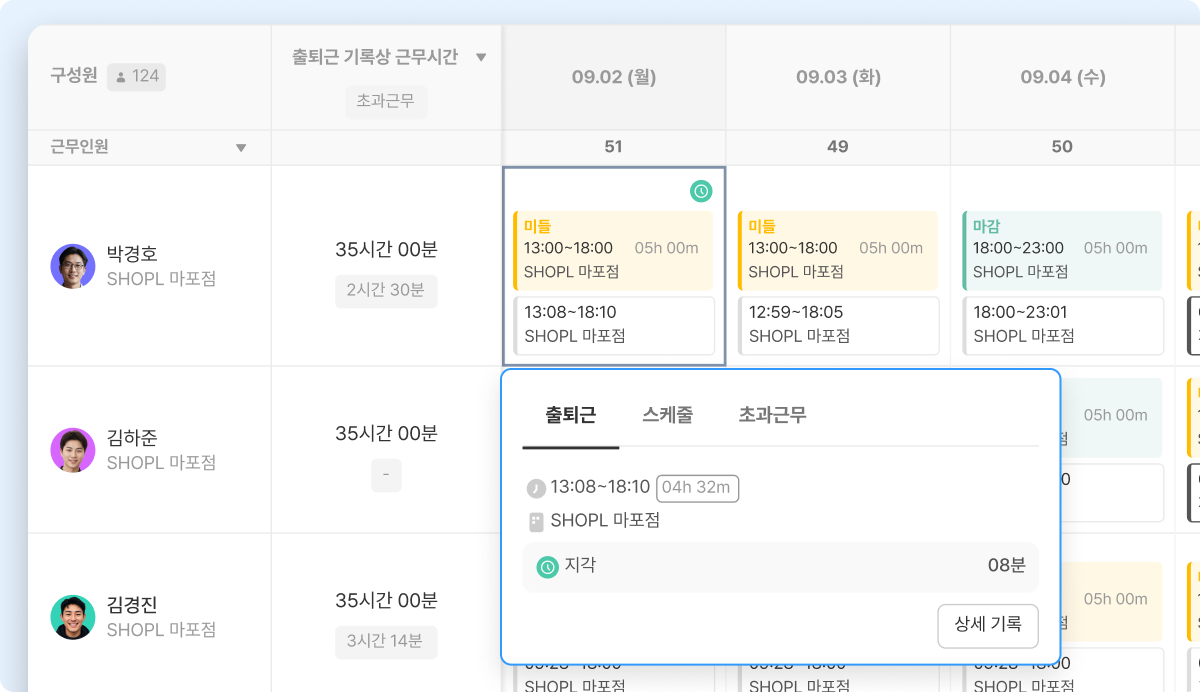This screenshot has height=692, width=1200.
Task: Open the 출퇴근 기록상 근무시간 dropdown arrow
Action: pyautogui.click(x=481, y=58)
